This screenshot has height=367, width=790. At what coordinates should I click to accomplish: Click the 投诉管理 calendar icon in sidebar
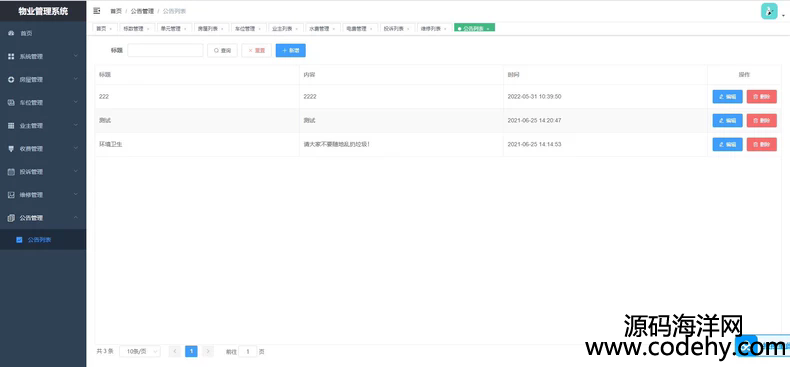click(x=11, y=172)
